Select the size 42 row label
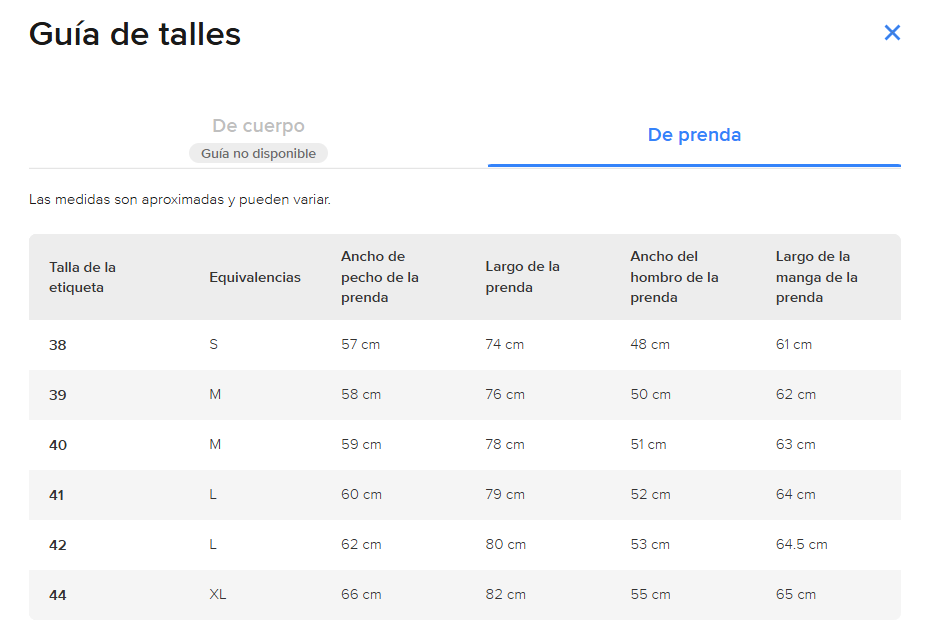935x638 pixels. coord(58,546)
